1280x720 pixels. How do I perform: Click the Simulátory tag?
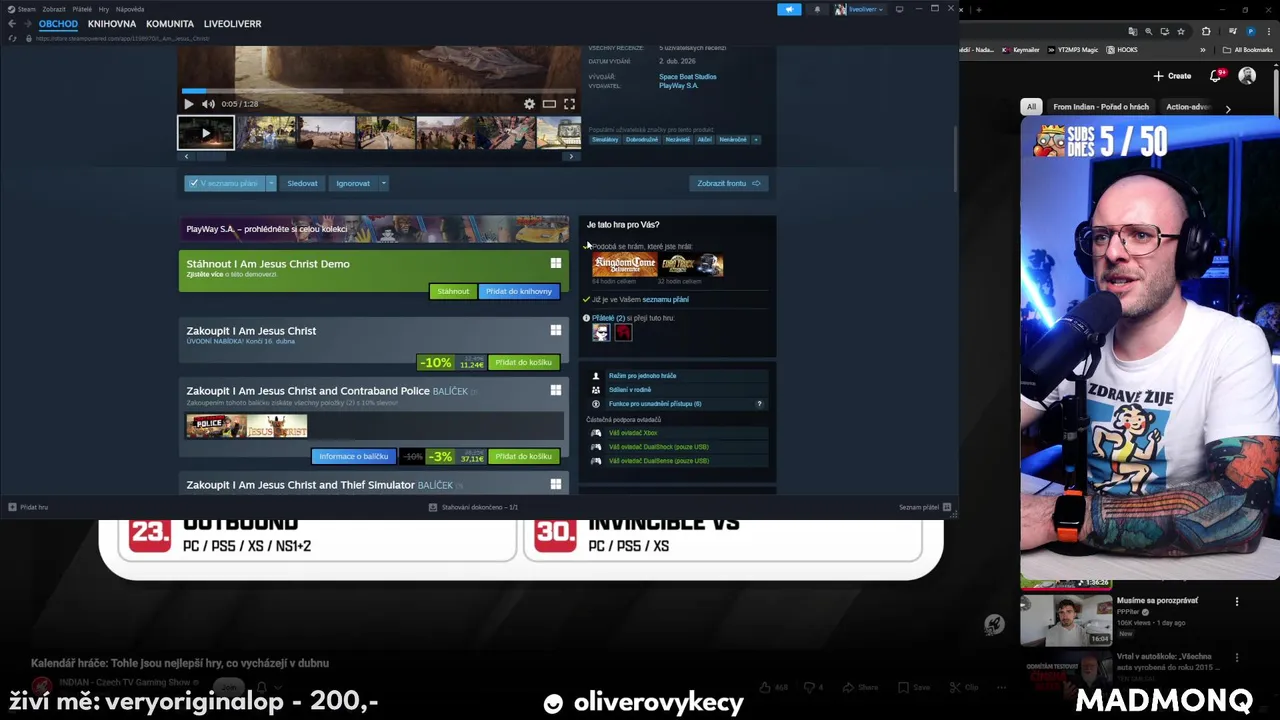pos(605,140)
